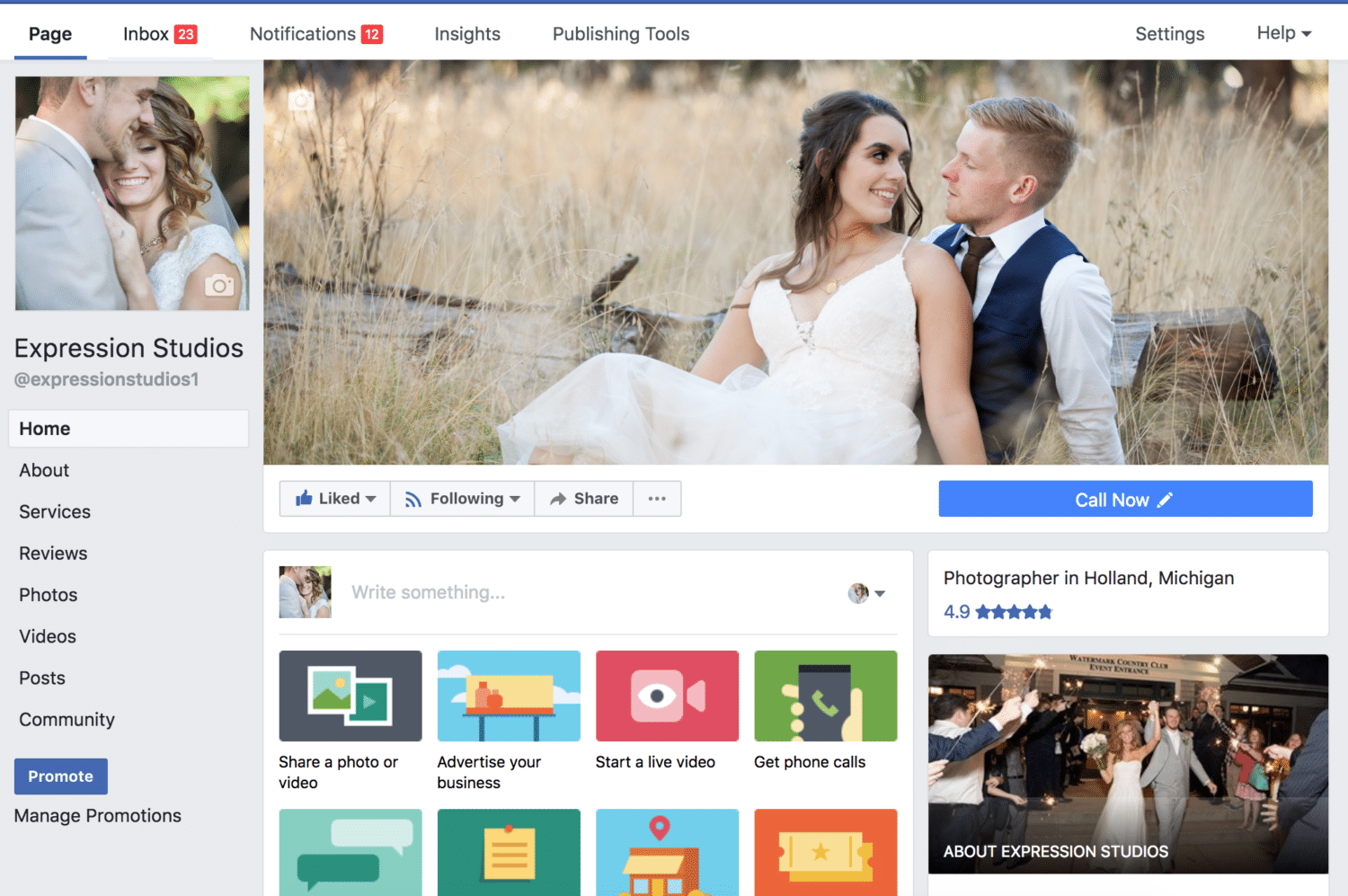
Task: Click the Share a photo or video icon
Action: [350, 696]
